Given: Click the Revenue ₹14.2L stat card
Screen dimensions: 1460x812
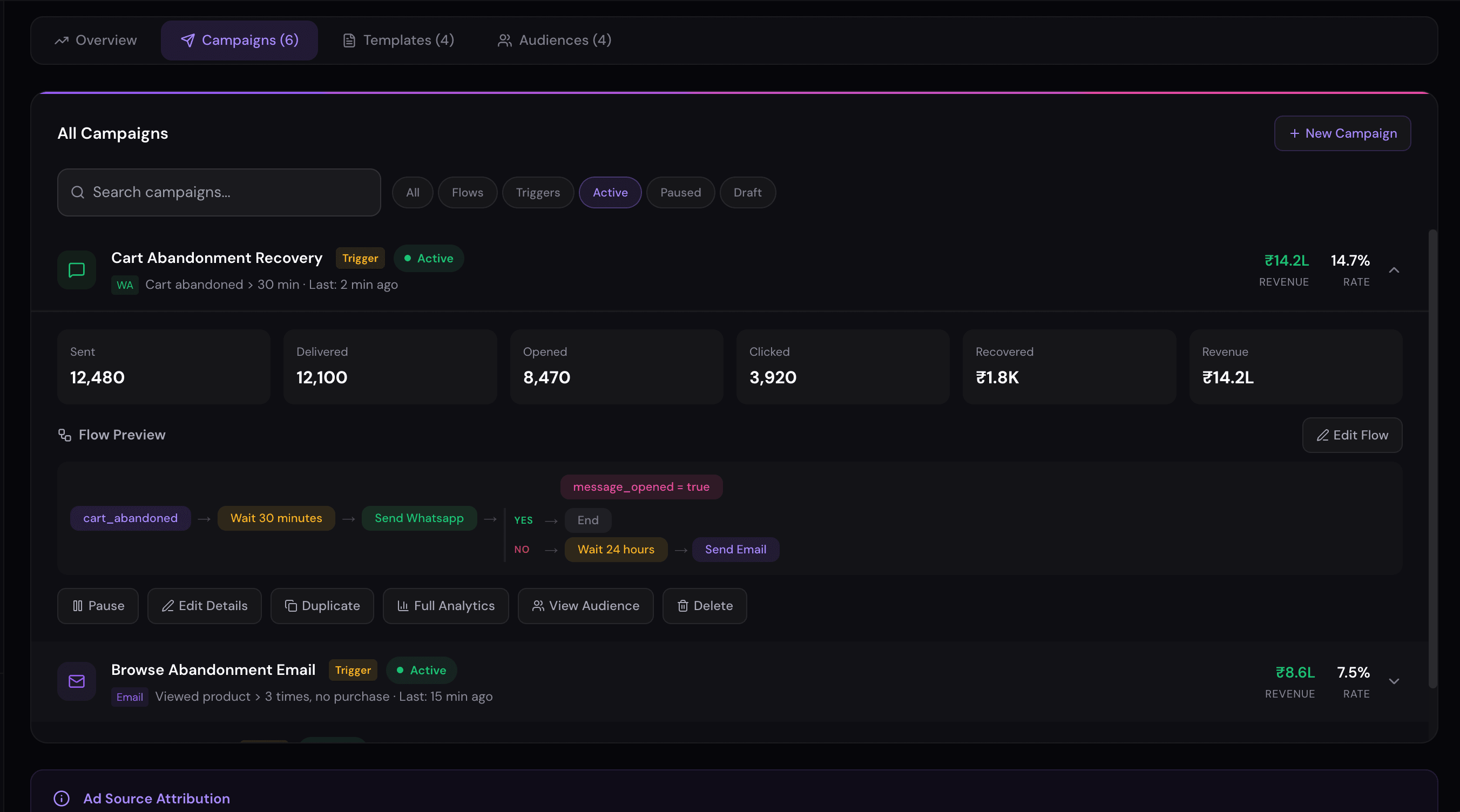Looking at the screenshot, I should (x=1296, y=367).
